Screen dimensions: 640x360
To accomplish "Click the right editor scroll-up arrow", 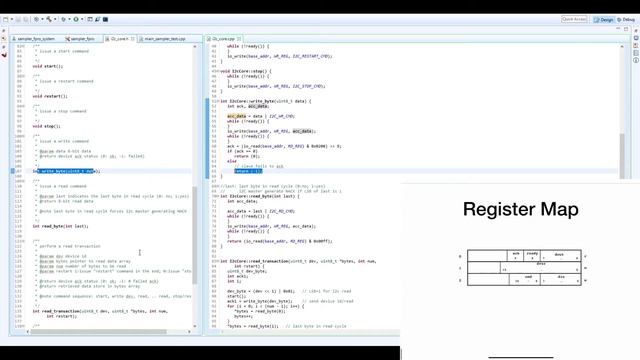I will pos(622,47).
